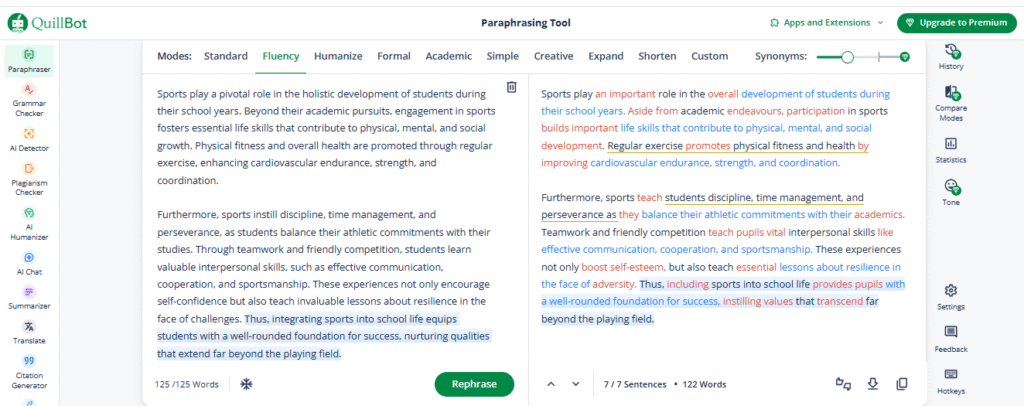Screen dimensions: 1024x406
Task: Click the Rephrase button
Action: 474,384
